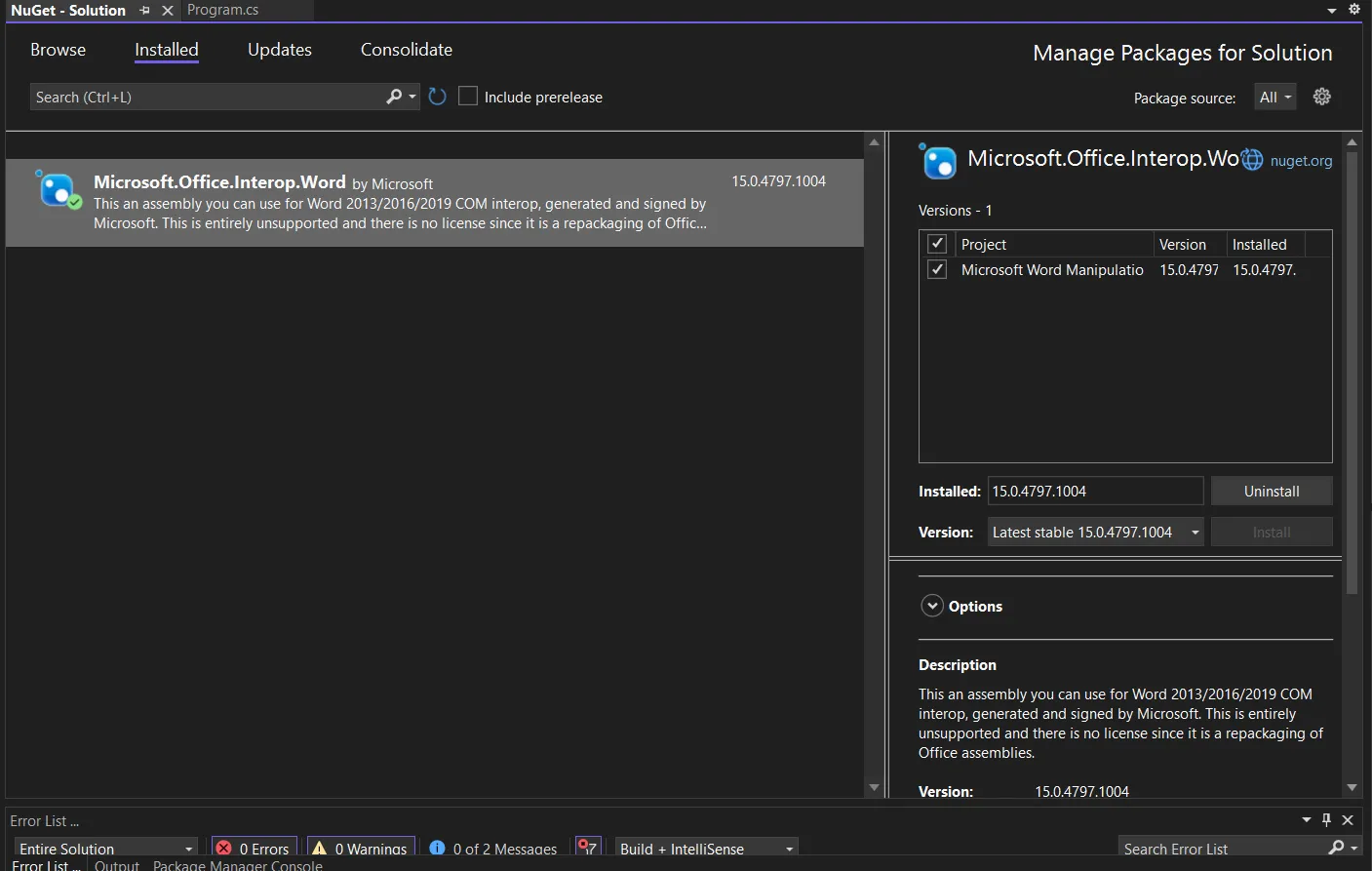Open the Program.cs document tab

223,11
